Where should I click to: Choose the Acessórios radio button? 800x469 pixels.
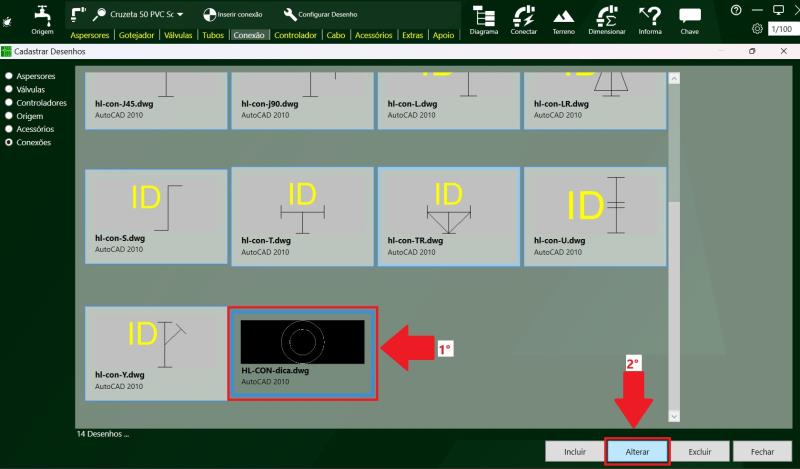click(10, 129)
